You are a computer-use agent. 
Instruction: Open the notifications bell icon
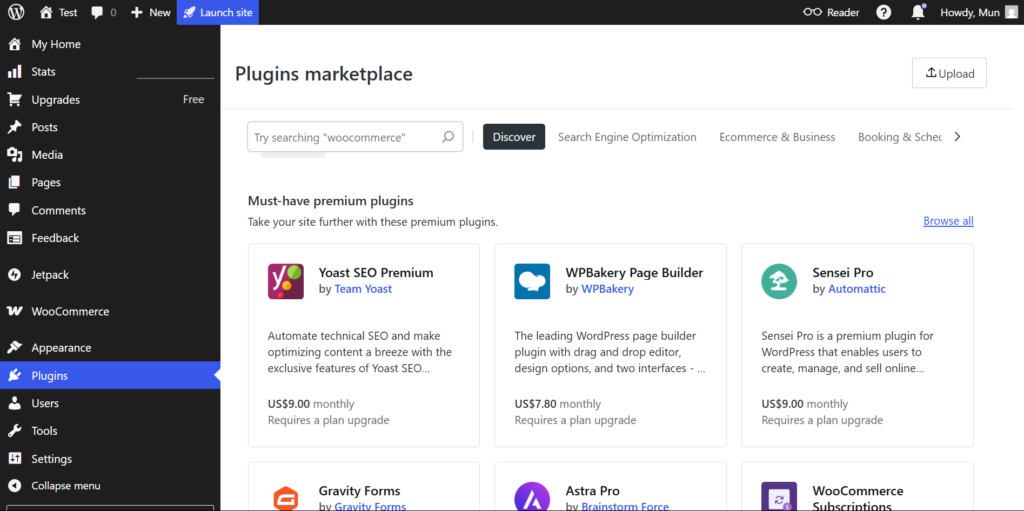click(x=917, y=13)
